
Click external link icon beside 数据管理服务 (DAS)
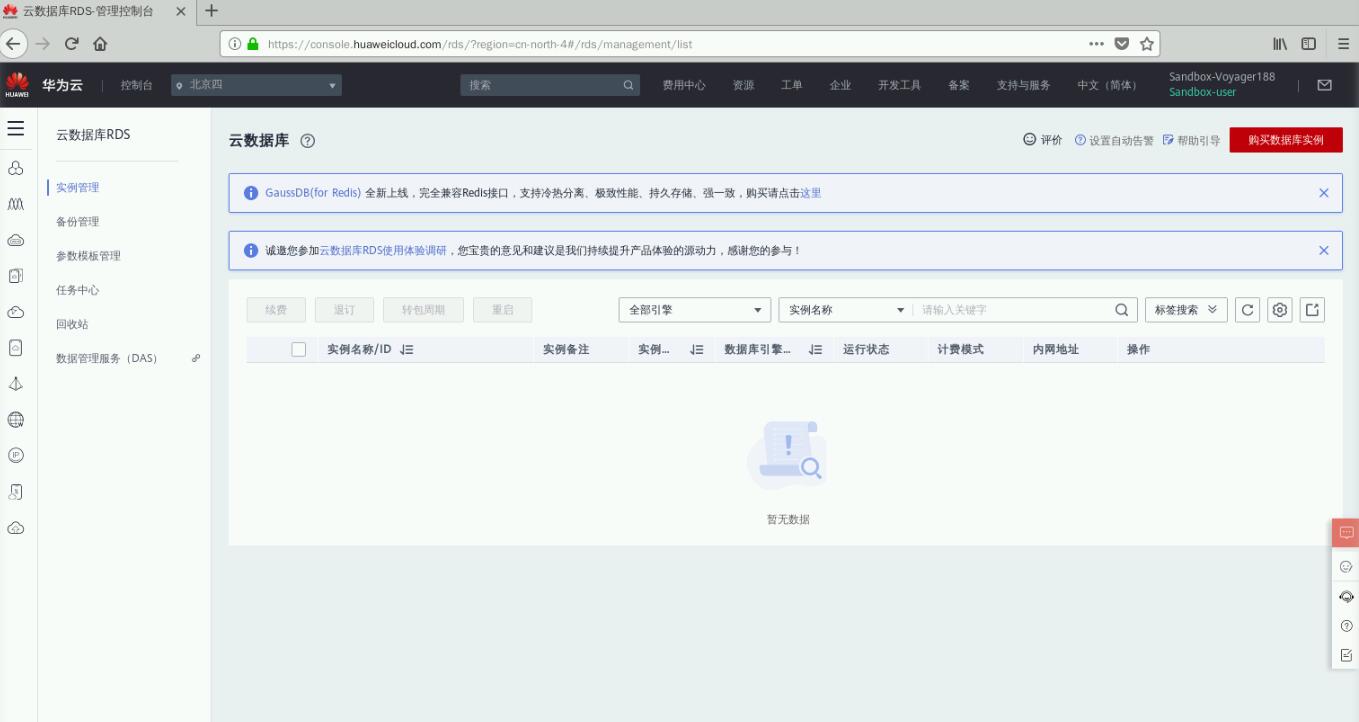pyautogui.click(x=195, y=358)
